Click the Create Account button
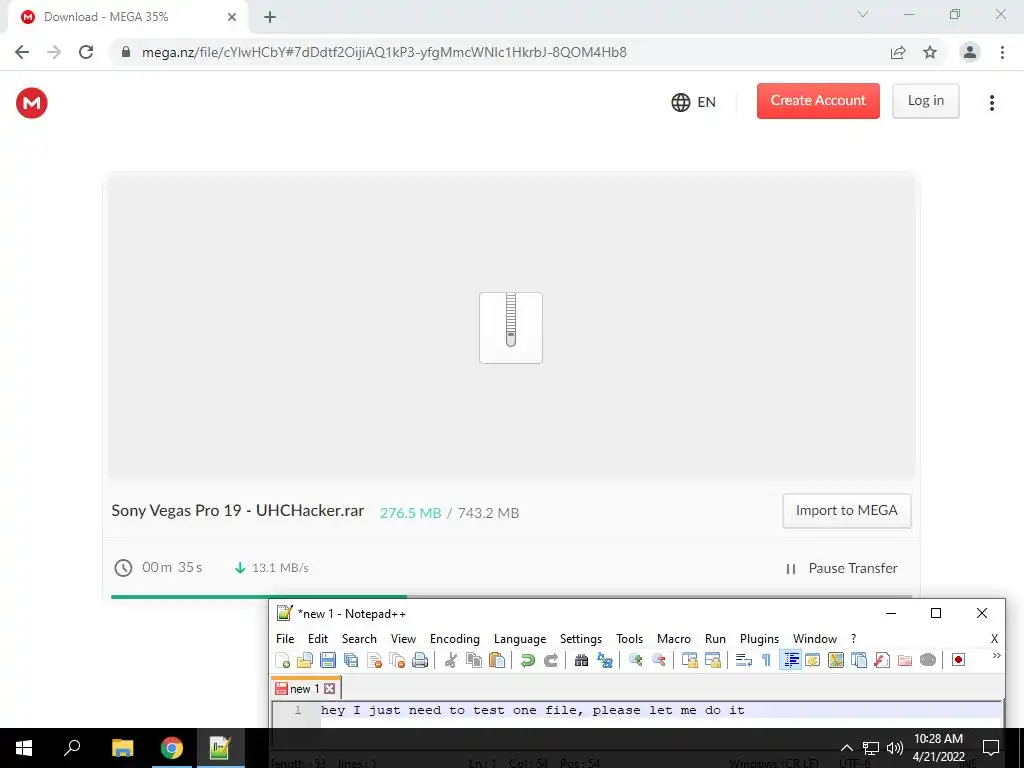Image resolution: width=1024 pixels, height=768 pixels. pos(818,101)
